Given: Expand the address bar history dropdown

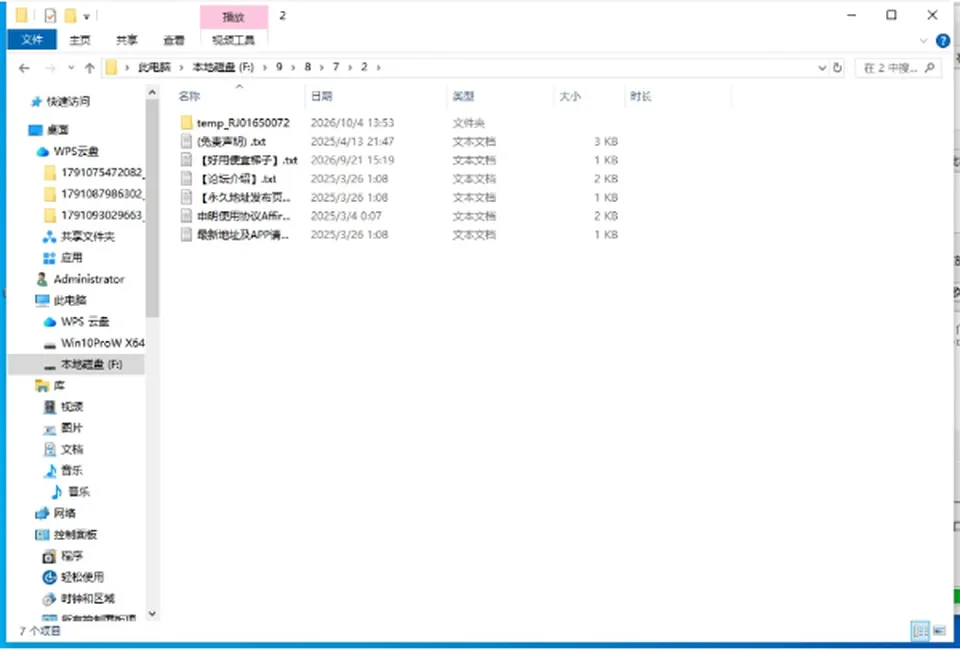Looking at the screenshot, I should coord(822,68).
